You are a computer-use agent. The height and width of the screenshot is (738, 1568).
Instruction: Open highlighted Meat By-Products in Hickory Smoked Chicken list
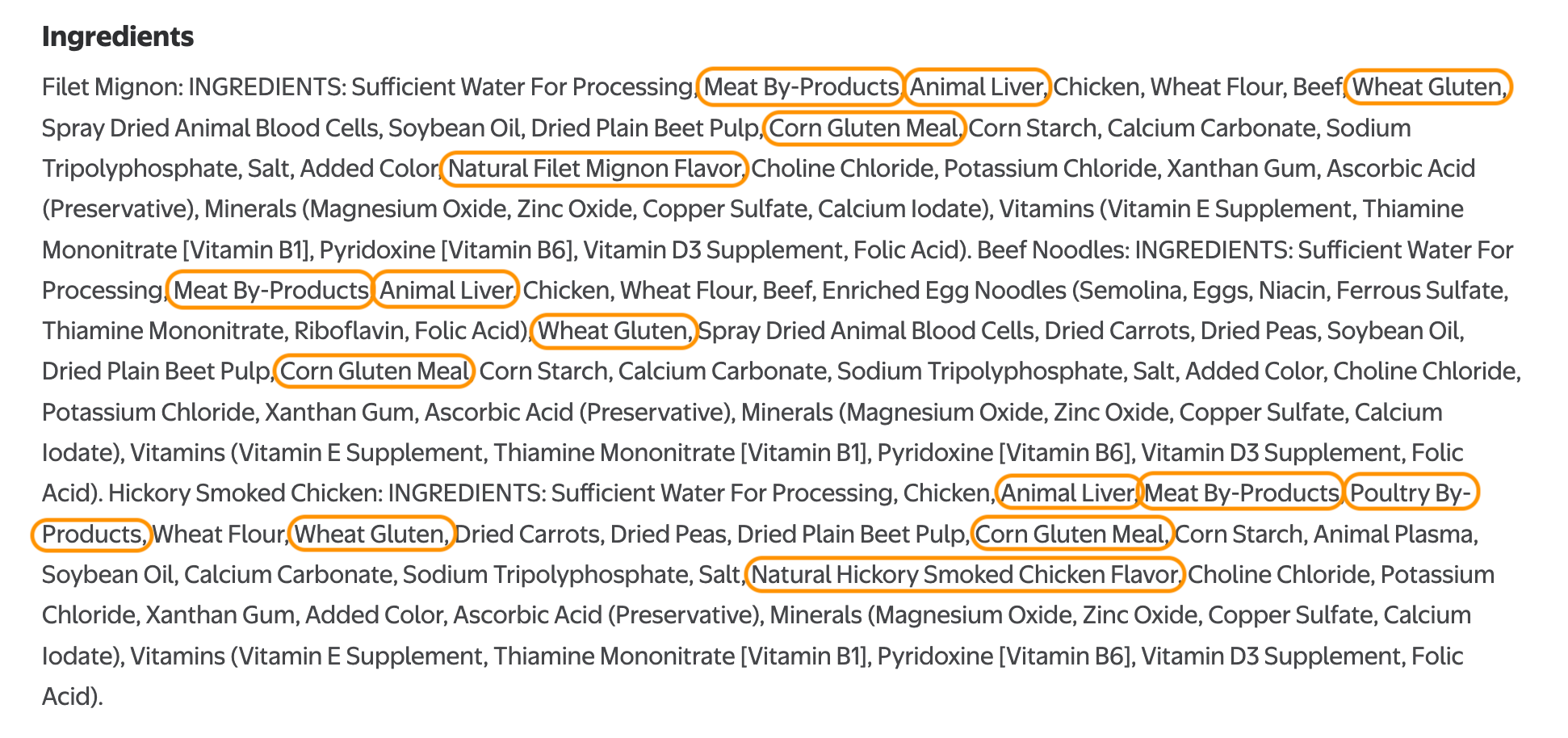click(1242, 493)
